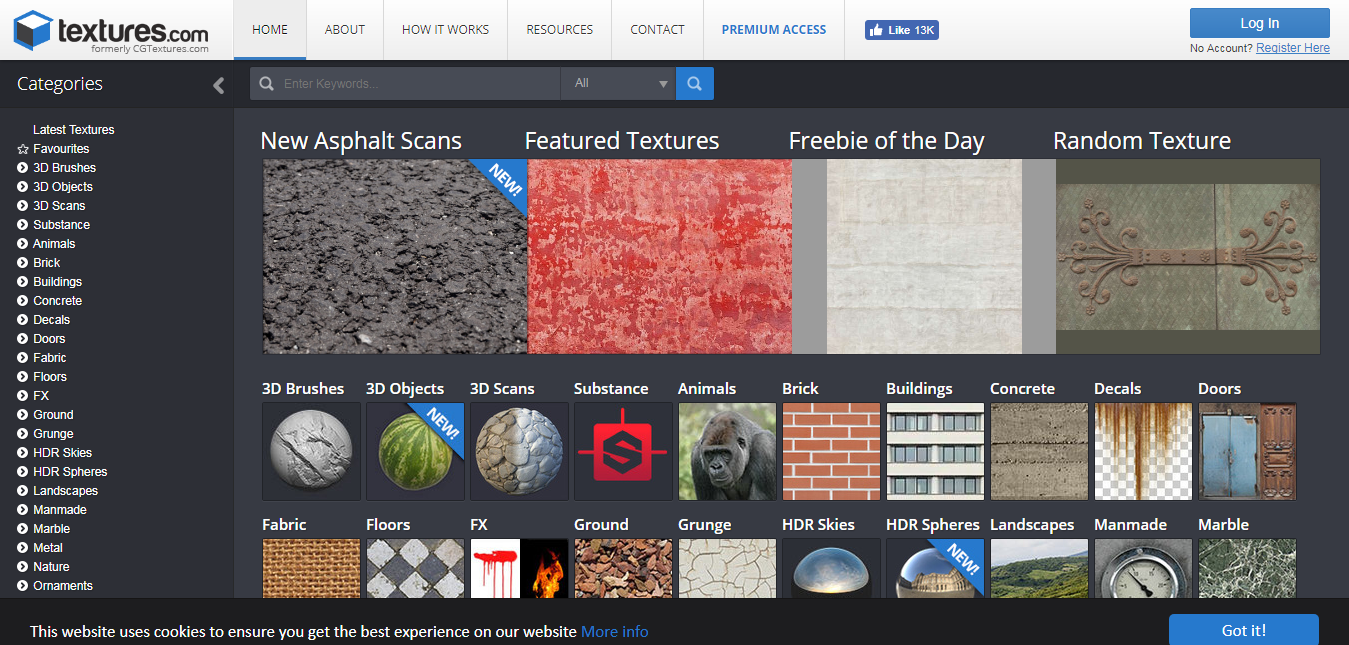Select Manmade in the sidebar list
Viewport: 1349px width, 645px height.
coord(60,510)
